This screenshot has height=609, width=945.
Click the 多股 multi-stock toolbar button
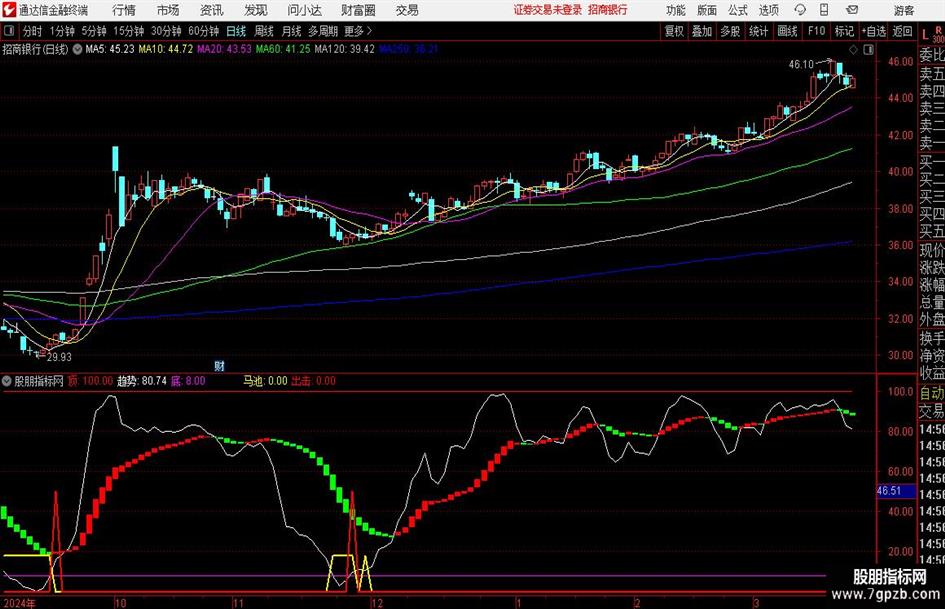pos(730,31)
